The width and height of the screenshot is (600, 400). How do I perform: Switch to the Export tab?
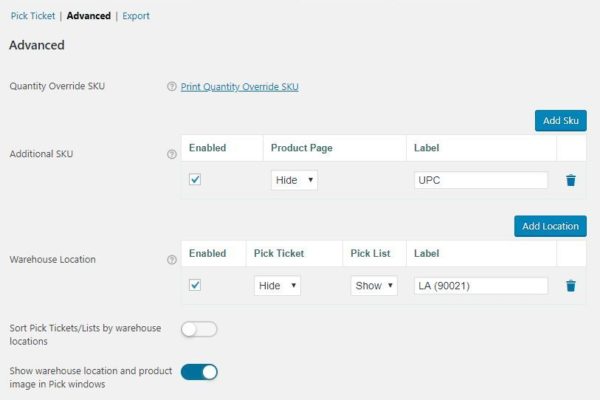[x=136, y=16]
